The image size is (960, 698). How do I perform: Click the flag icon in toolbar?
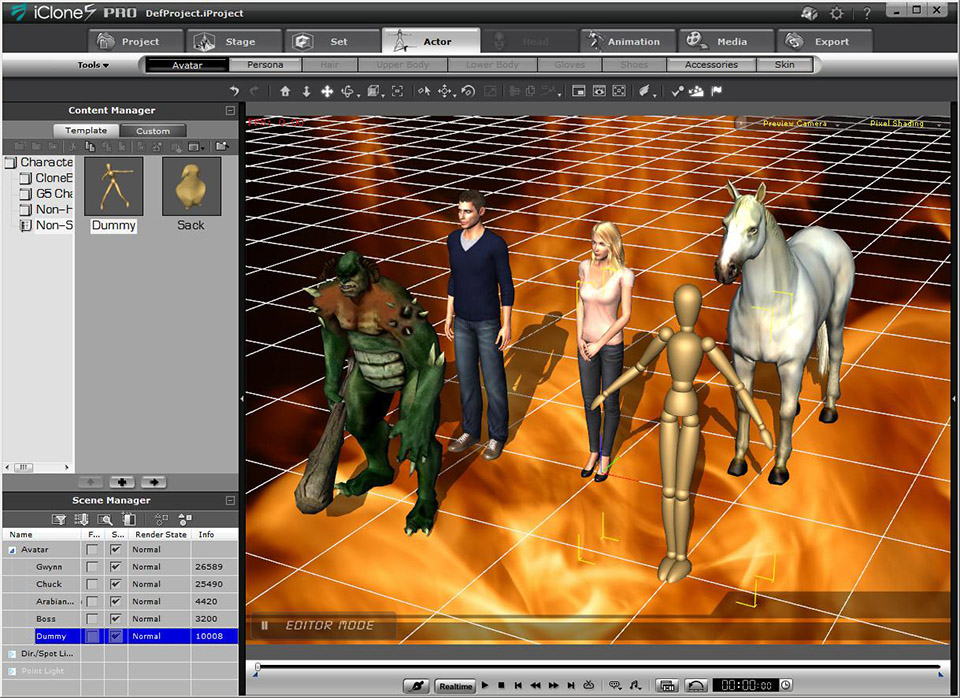coord(716,91)
